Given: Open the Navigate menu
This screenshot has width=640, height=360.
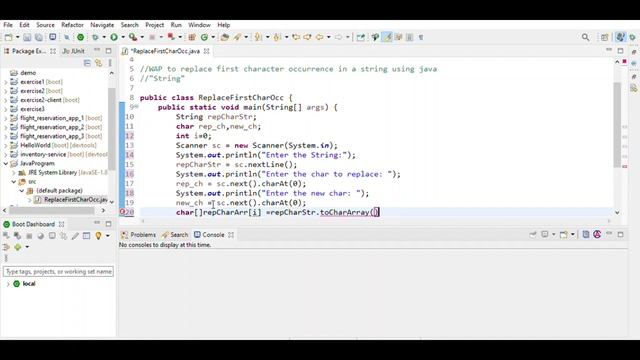Looking at the screenshot, I should coord(102,25).
